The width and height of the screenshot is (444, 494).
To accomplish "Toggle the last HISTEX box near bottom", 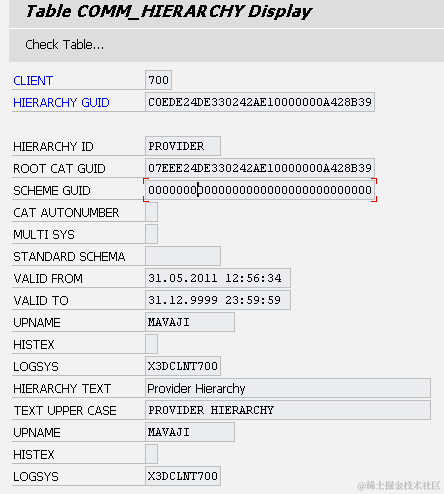I will tap(151, 454).
